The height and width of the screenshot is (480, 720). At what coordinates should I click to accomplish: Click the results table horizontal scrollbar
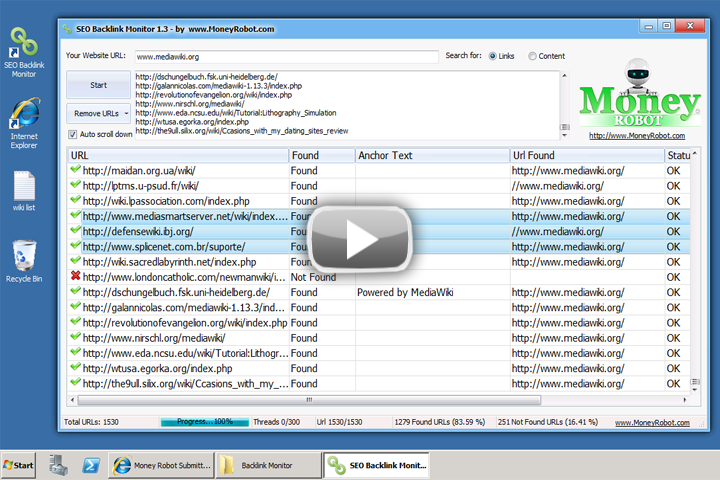[309, 400]
